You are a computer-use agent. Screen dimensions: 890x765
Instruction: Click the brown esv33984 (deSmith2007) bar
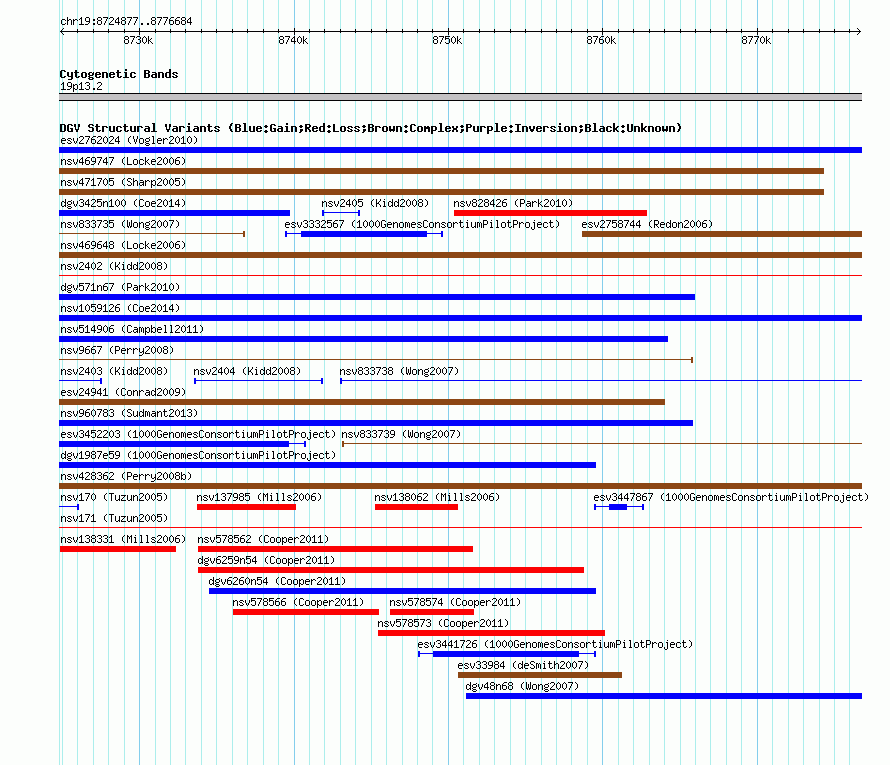point(540,675)
